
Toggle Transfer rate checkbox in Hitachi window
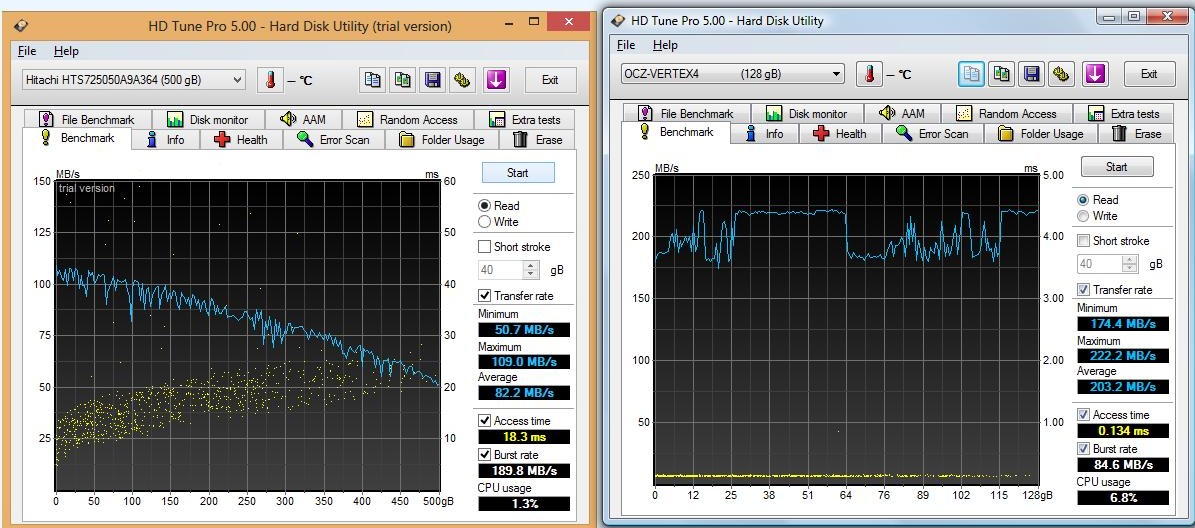tap(484, 296)
